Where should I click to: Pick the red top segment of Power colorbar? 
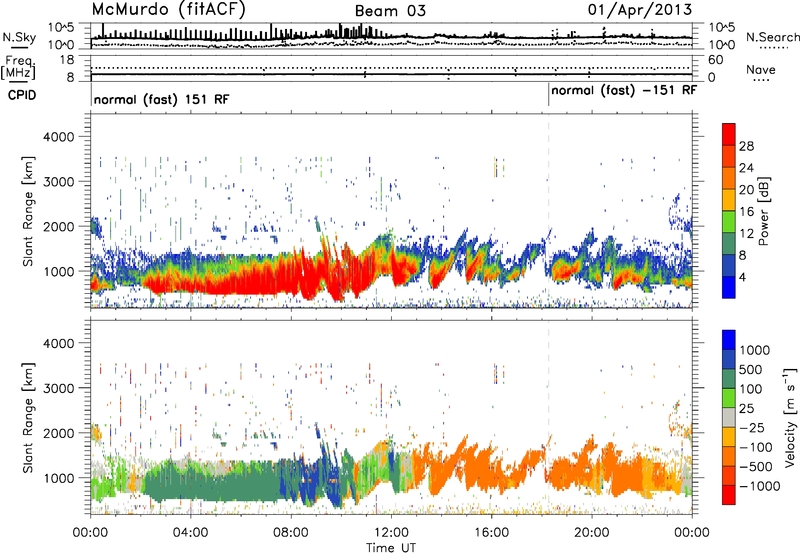(x=729, y=134)
